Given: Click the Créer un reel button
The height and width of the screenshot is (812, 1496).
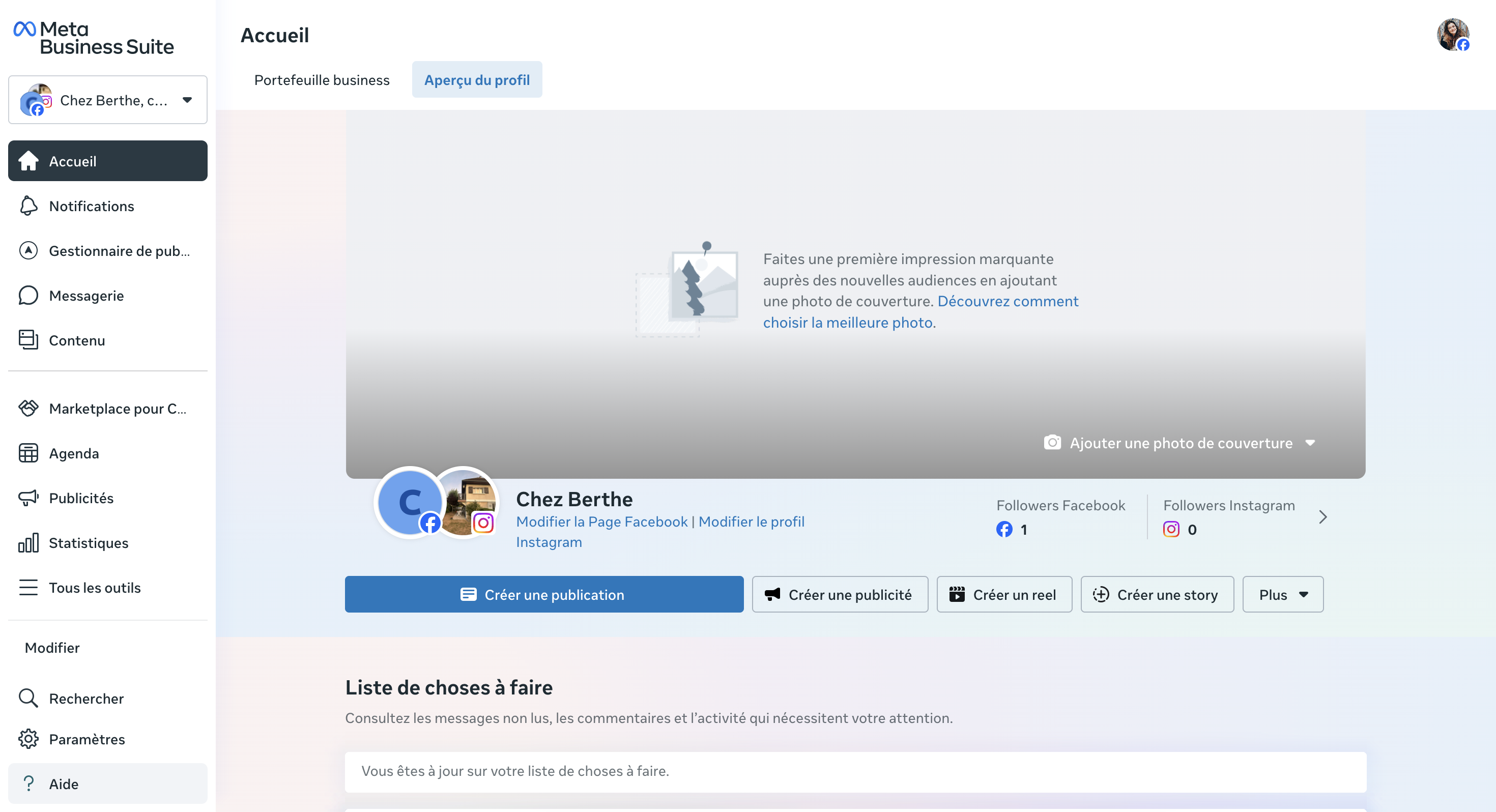Looking at the screenshot, I should pos(1003,595).
